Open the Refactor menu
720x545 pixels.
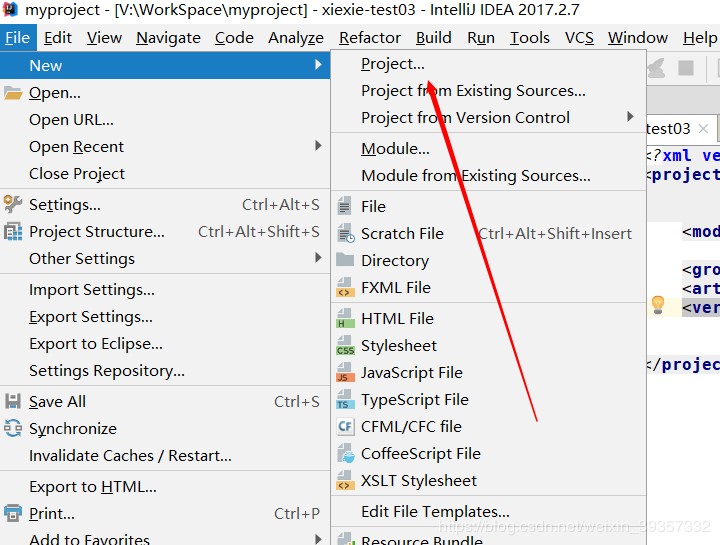(x=370, y=38)
